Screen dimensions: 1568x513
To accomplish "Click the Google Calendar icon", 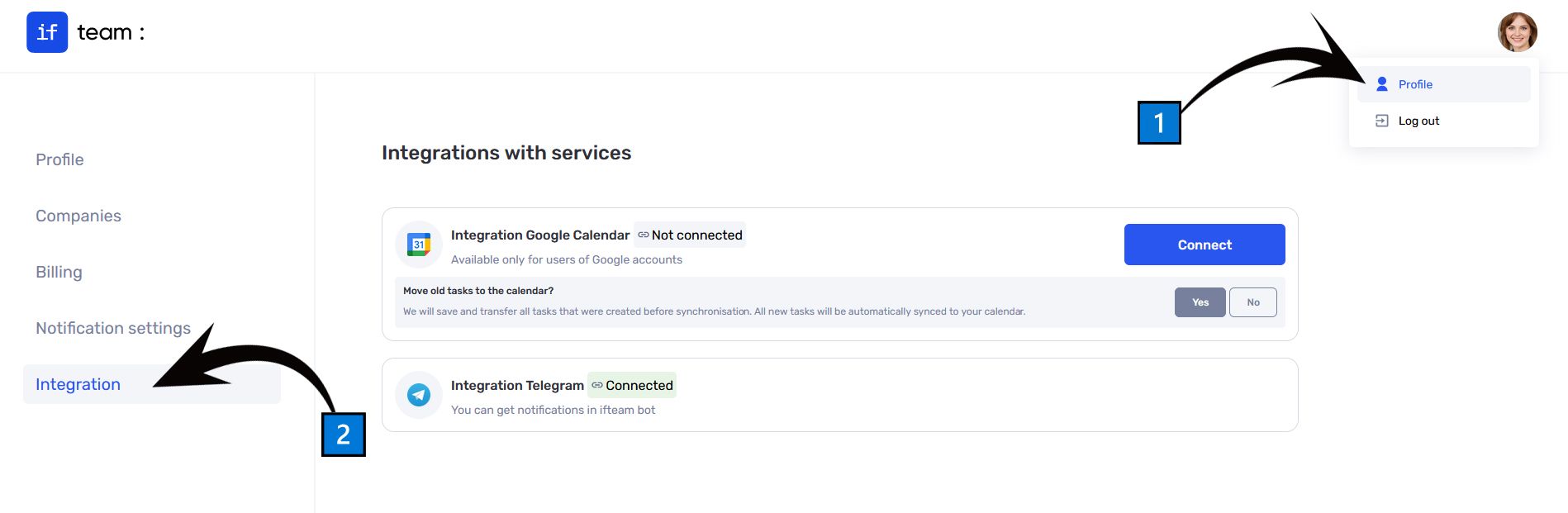I will pyautogui.click(x=419, y=245).
